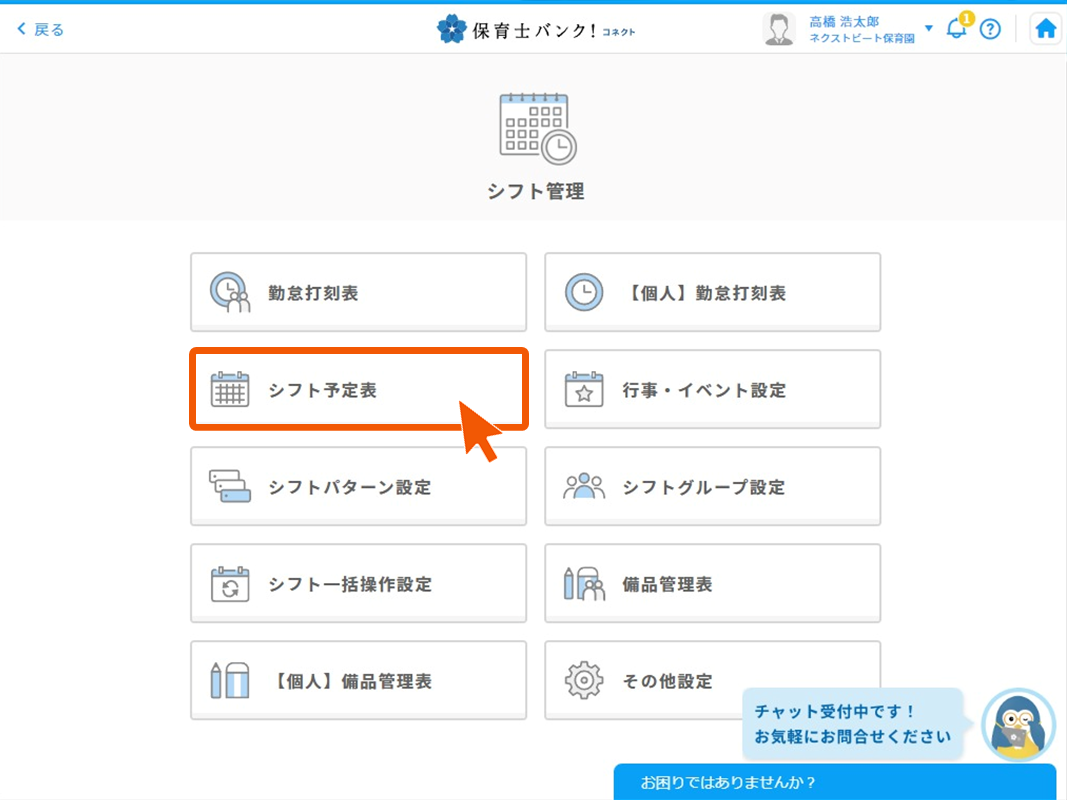This screenshot has height=800, width=1067.
Task: Click the chat mascot owl icon
Action: (x=1018, y=724)
